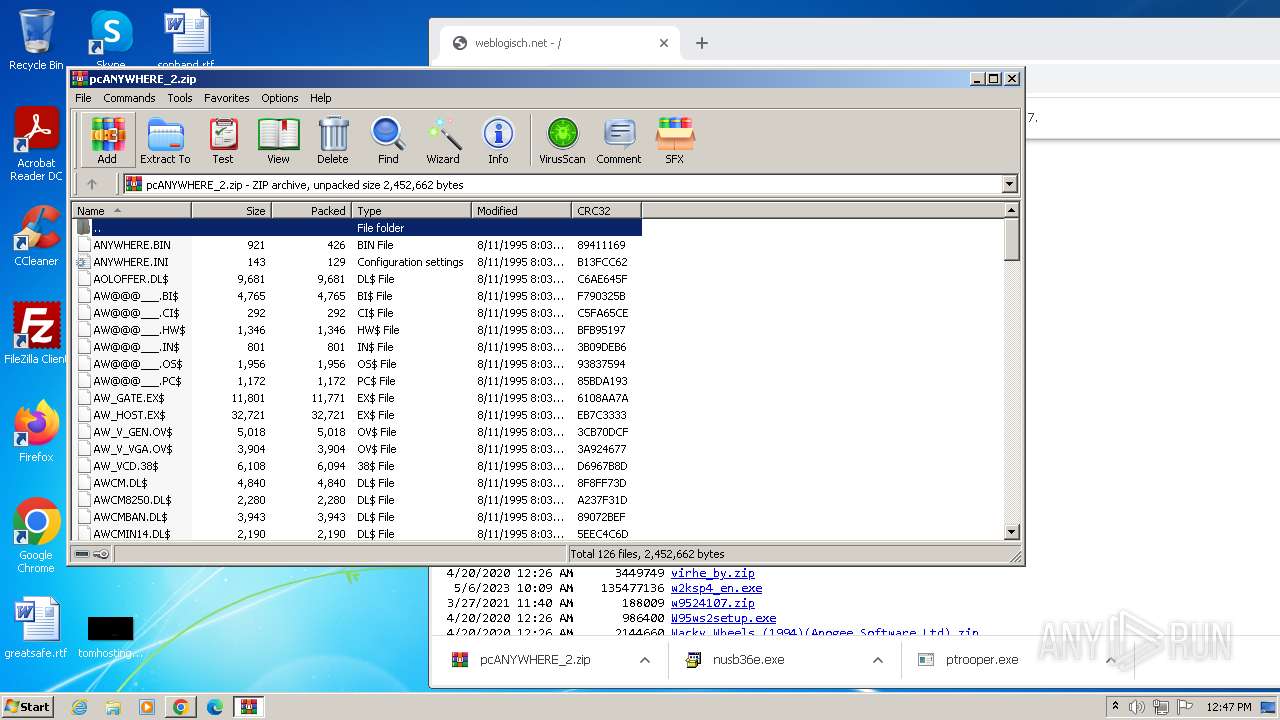The width and height of the screenshot is (1280, 720).
Task: Click the Add toolbar icon in WinRAR
Action: pyautogui.click(x=107, y=140)
